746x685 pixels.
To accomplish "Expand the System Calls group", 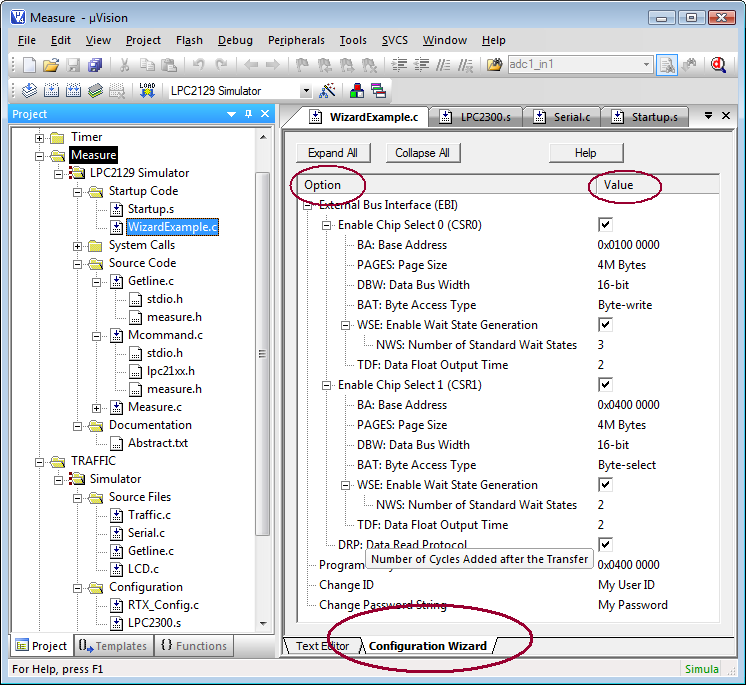I will pos(77,246).
